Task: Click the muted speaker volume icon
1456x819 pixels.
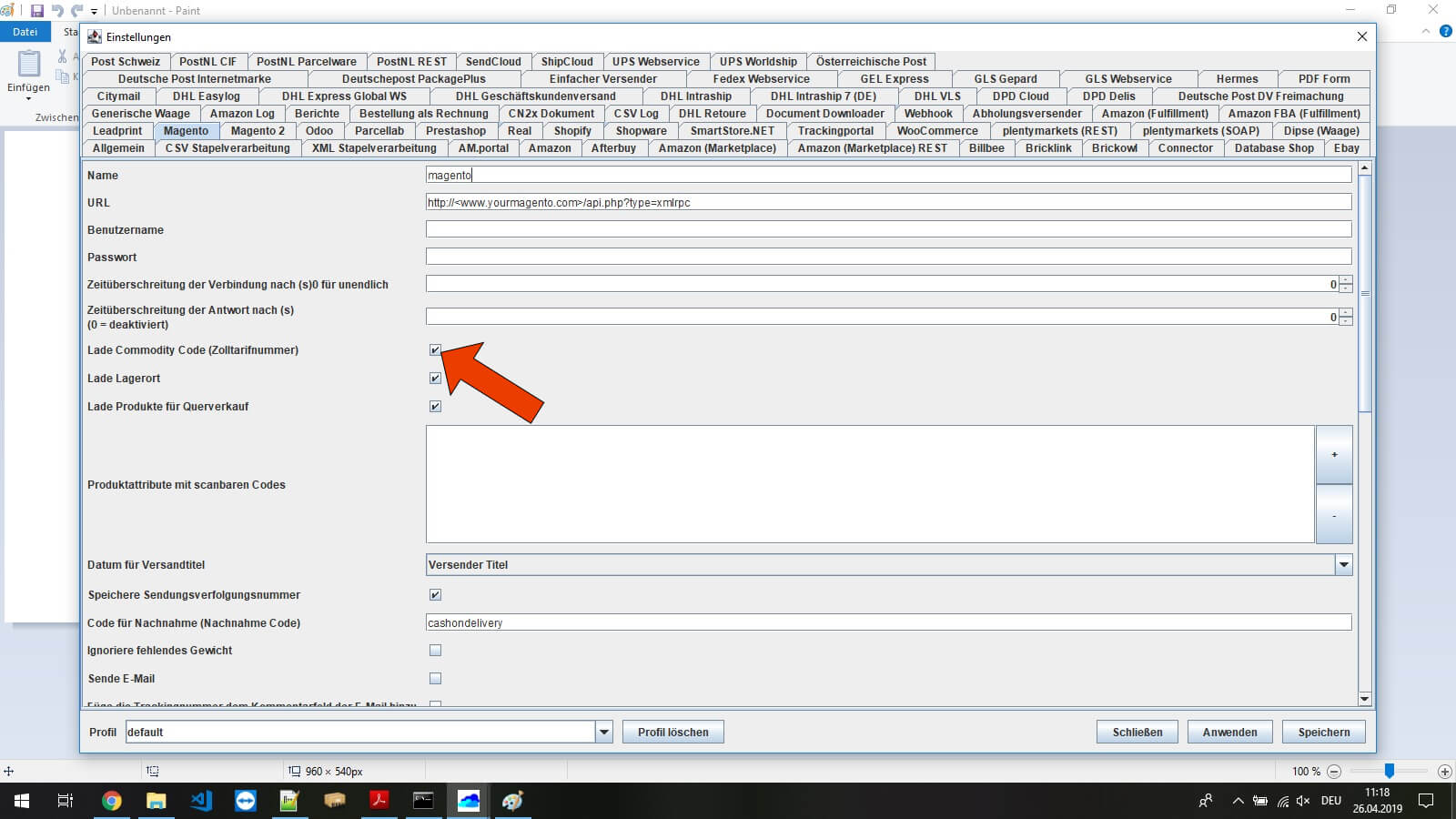Action: click(1303, 801)
